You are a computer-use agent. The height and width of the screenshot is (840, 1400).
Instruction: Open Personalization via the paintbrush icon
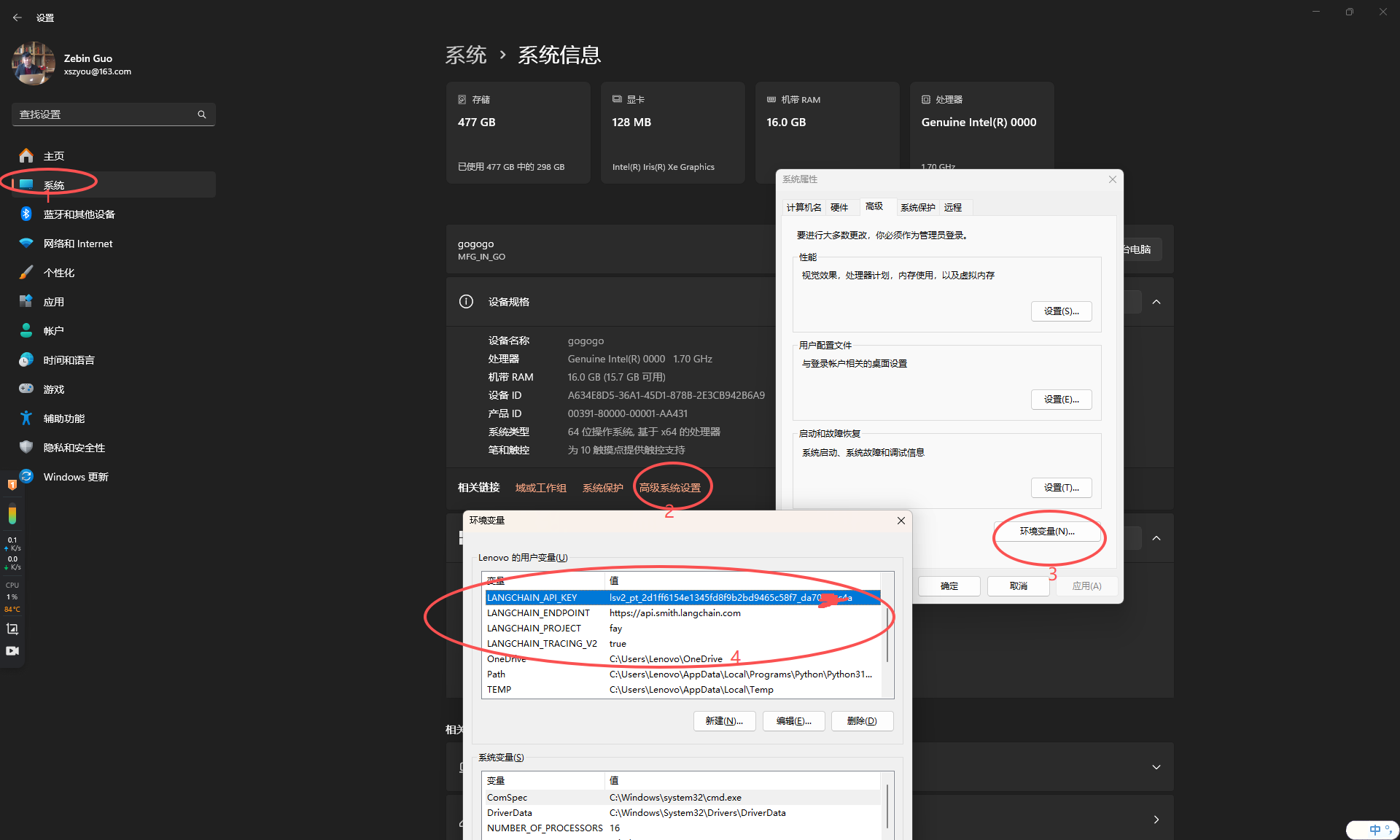26,272
